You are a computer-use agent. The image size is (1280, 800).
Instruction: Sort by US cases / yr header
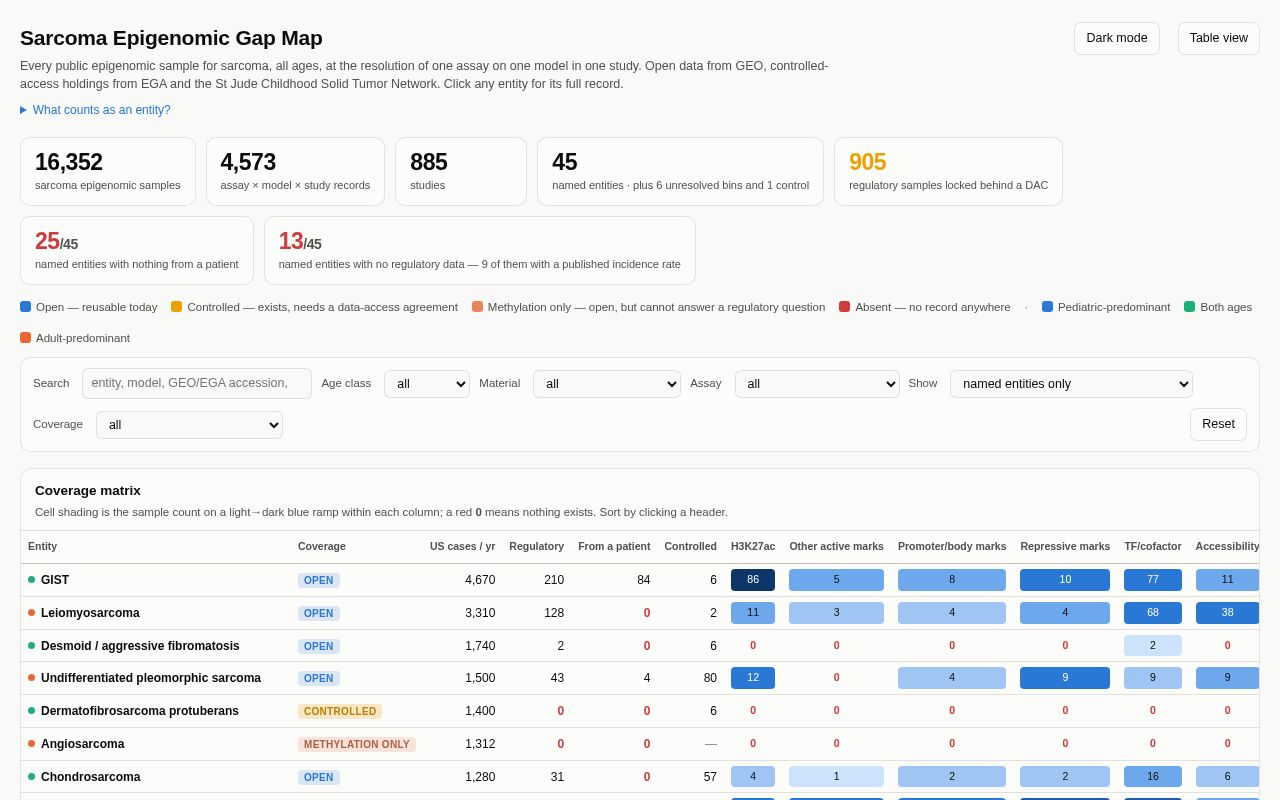462,546
